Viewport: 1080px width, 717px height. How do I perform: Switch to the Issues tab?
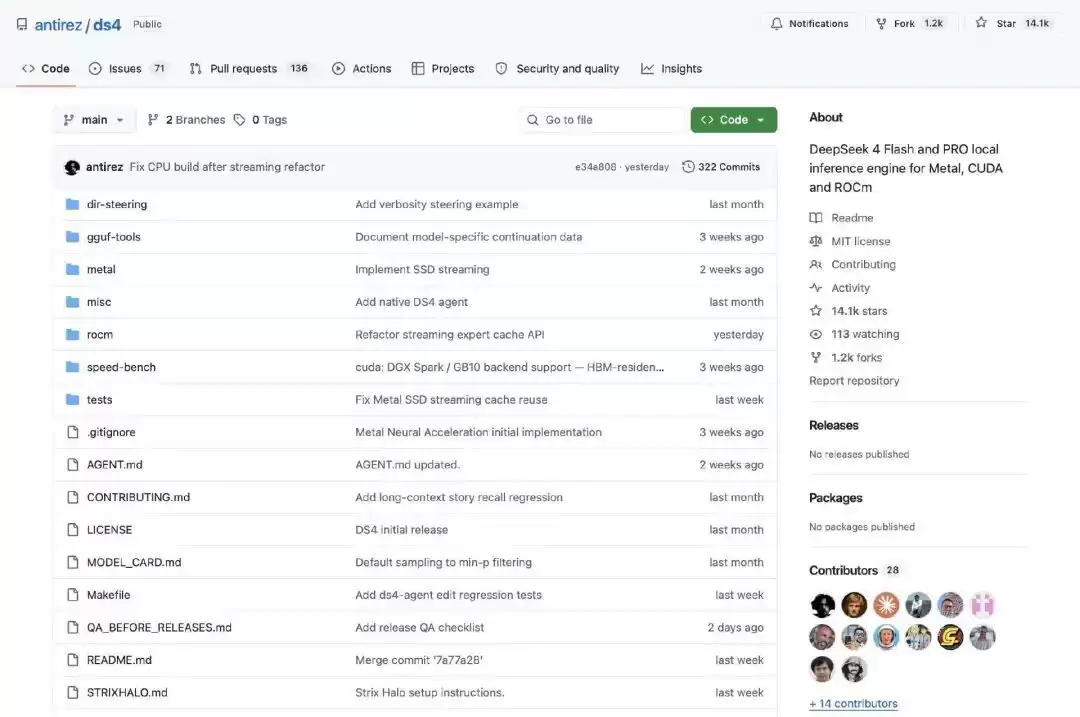coord(127,69)
